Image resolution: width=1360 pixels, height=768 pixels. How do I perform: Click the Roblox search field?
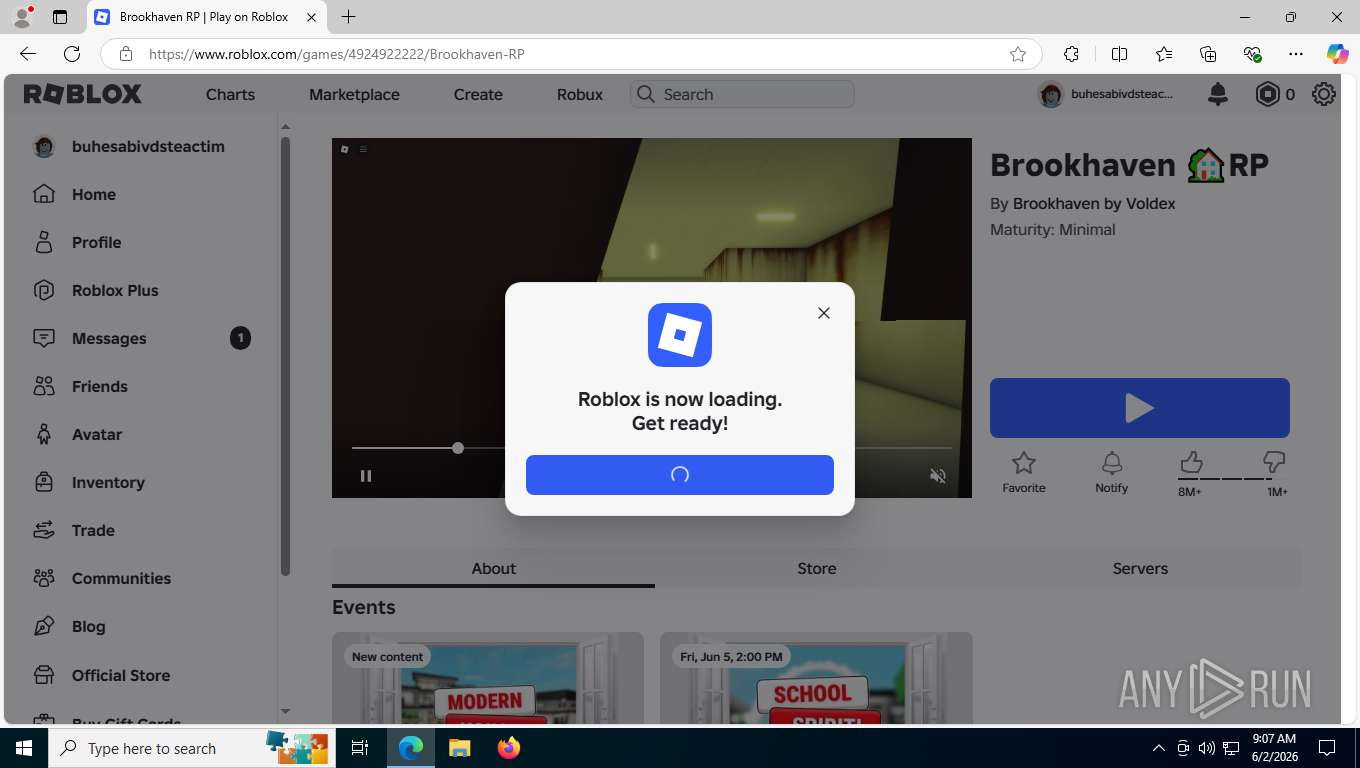click(742, 94)
